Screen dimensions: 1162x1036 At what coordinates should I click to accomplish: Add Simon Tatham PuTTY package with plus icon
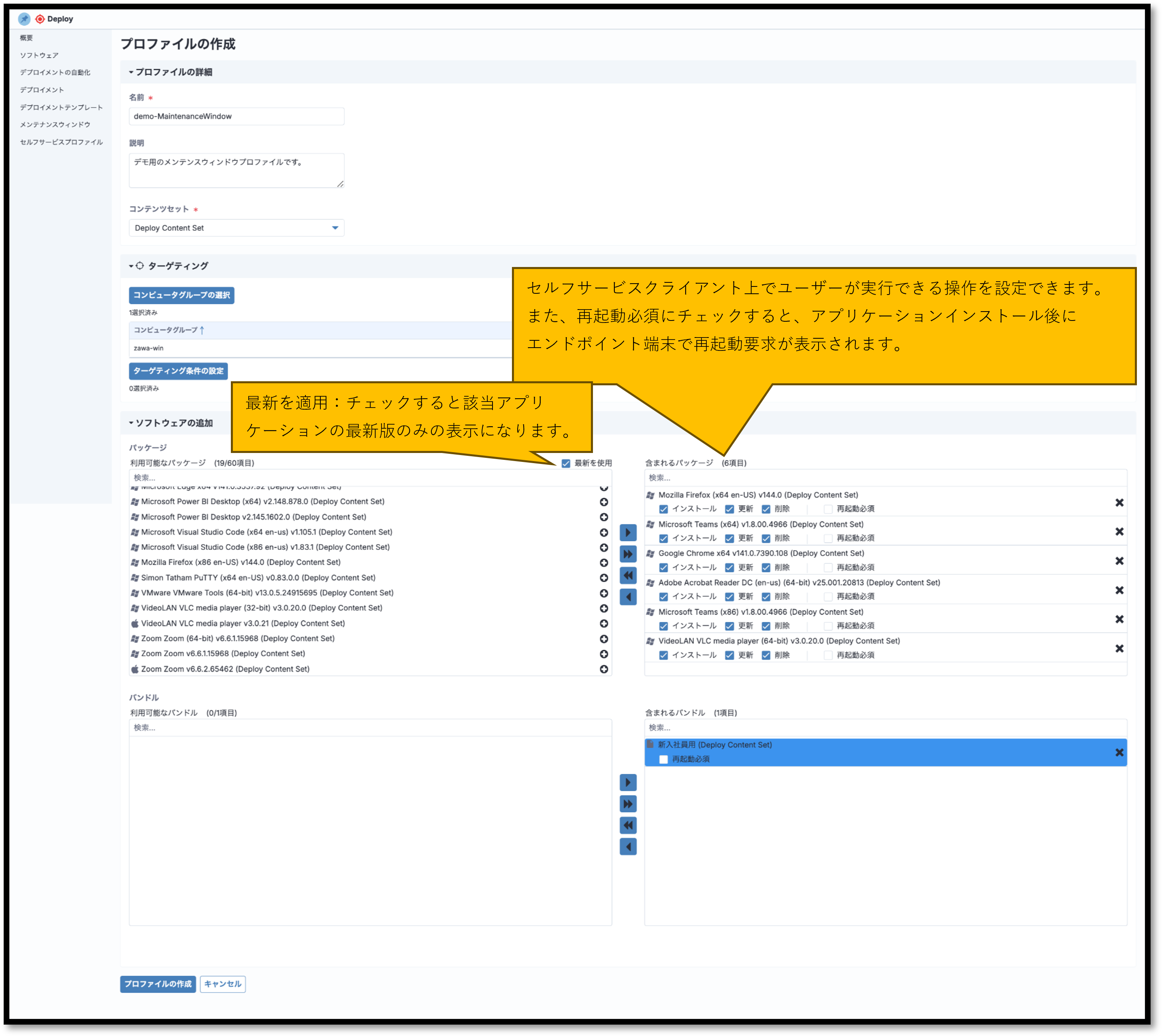pyautogui.click(x=604, y=578)
